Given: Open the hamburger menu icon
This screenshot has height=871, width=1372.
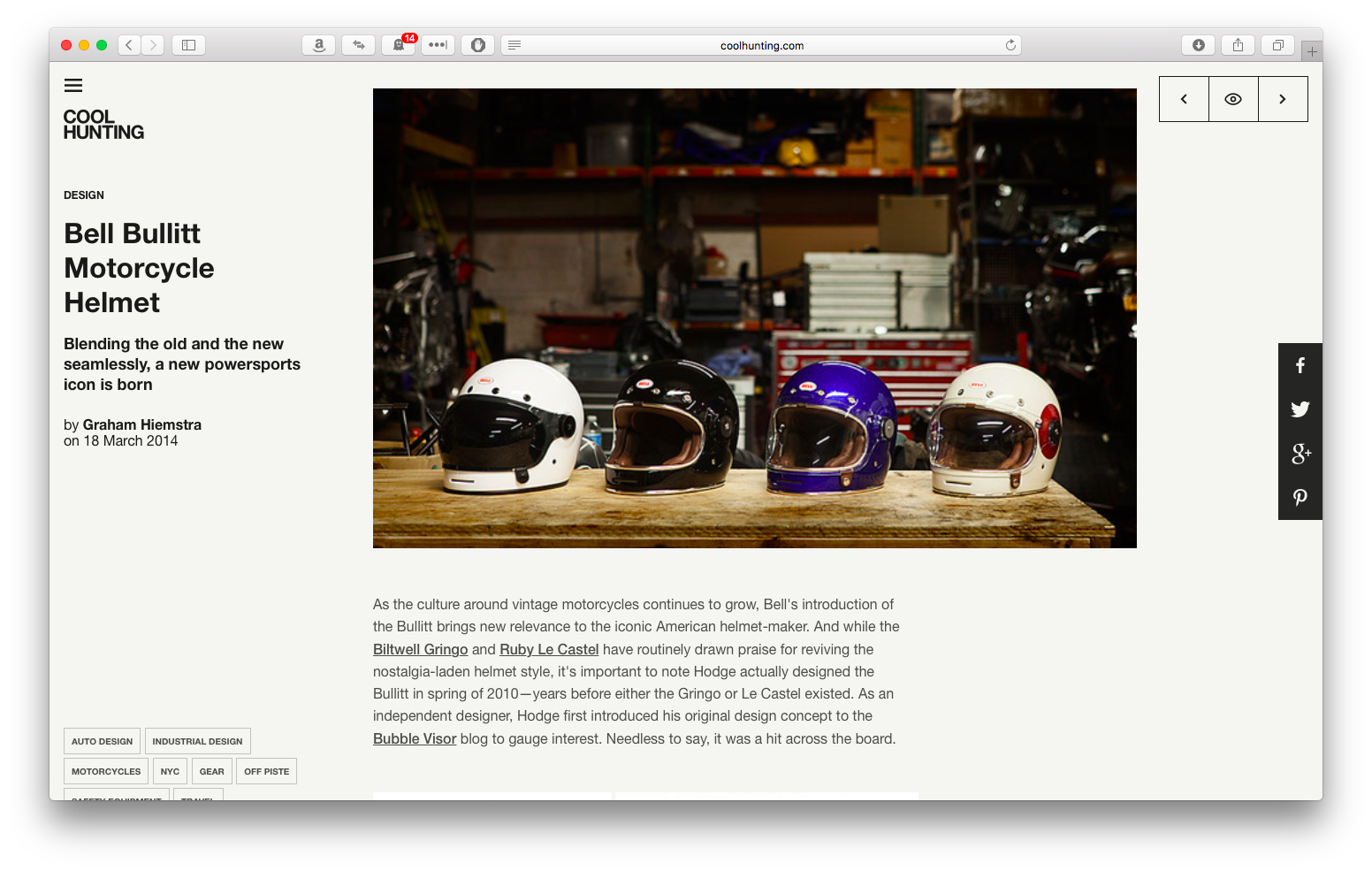Looking at the screenshot, I should (73, 86).
